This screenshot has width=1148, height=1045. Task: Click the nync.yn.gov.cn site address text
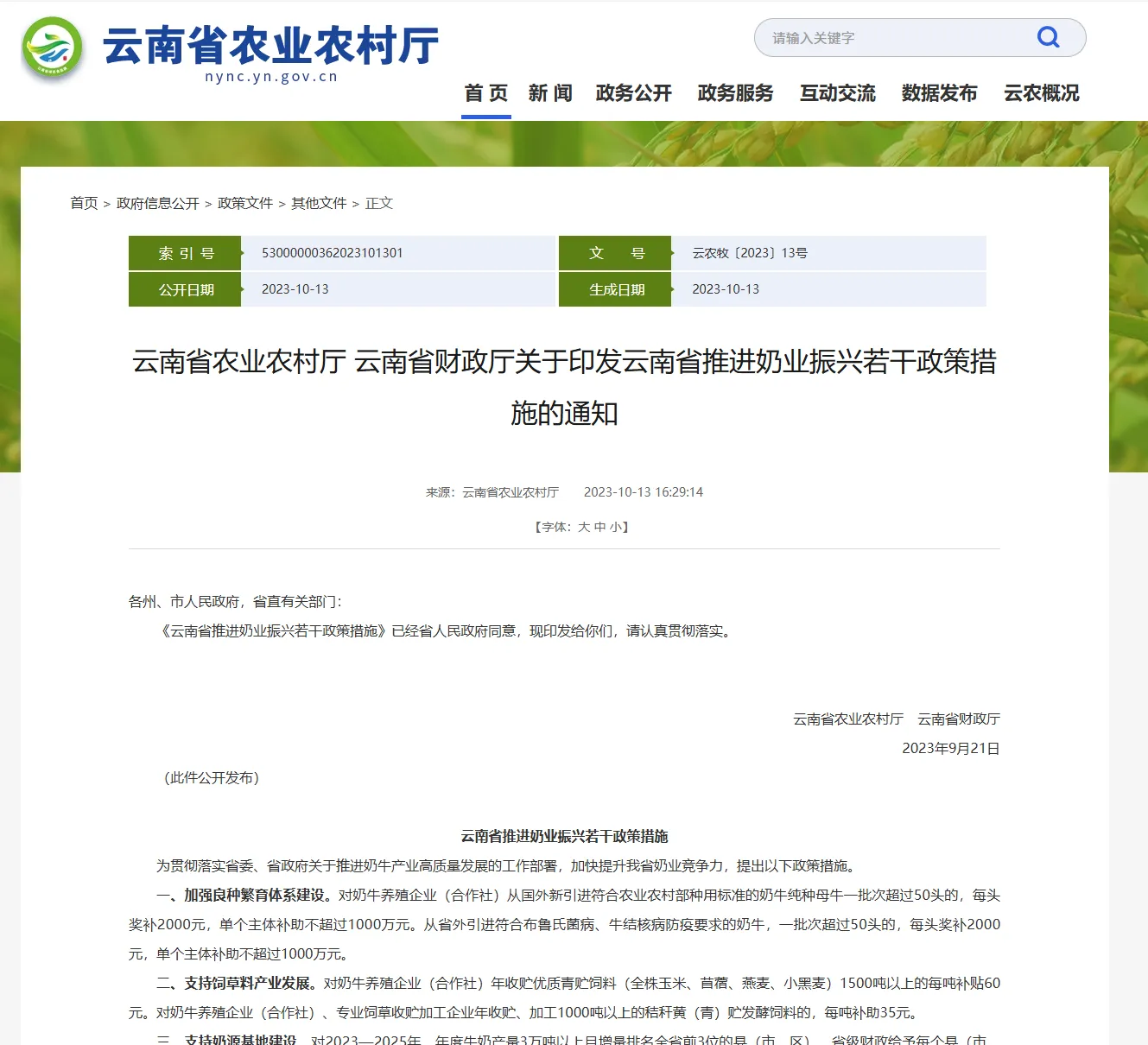271,77
